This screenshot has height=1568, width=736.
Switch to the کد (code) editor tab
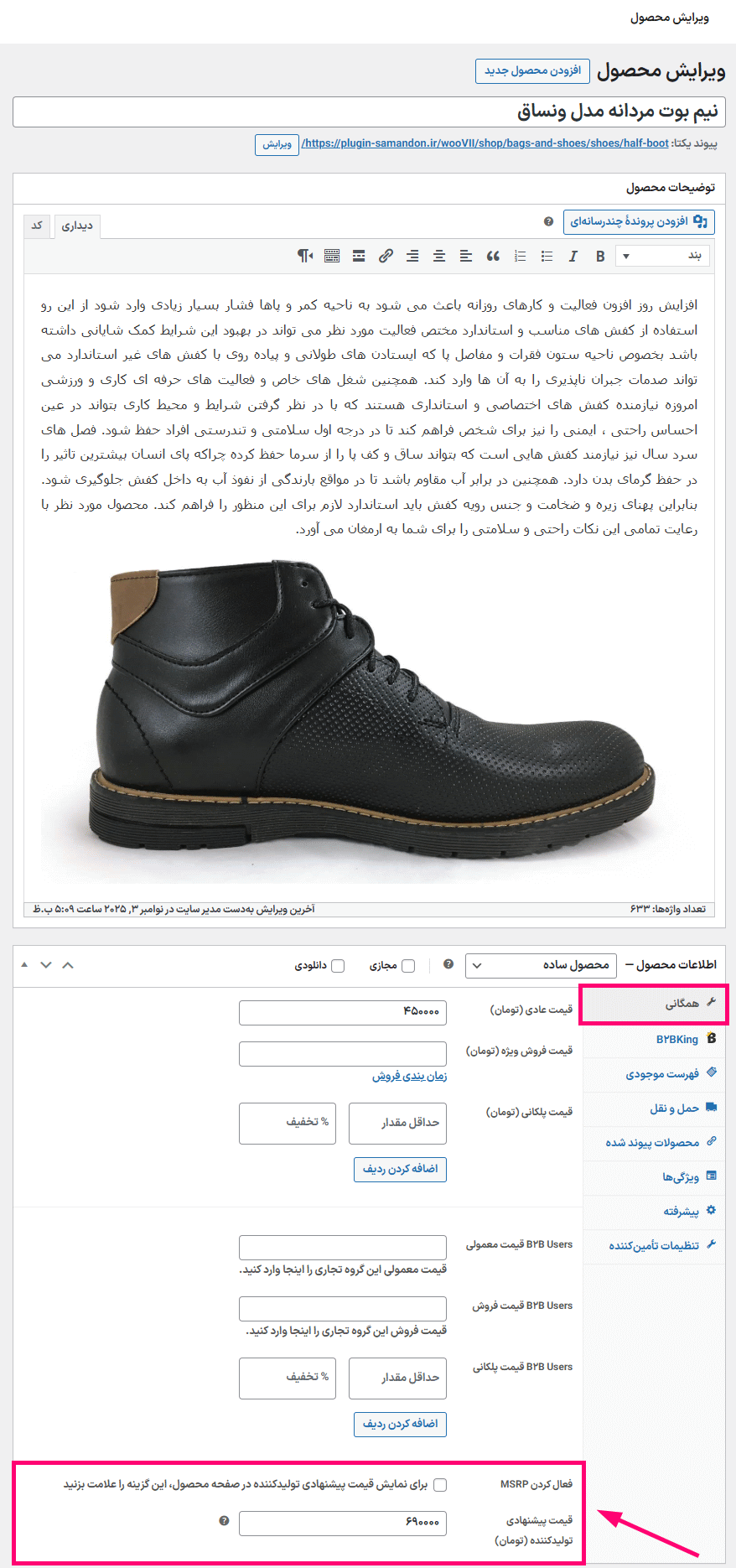coord(37,226)
